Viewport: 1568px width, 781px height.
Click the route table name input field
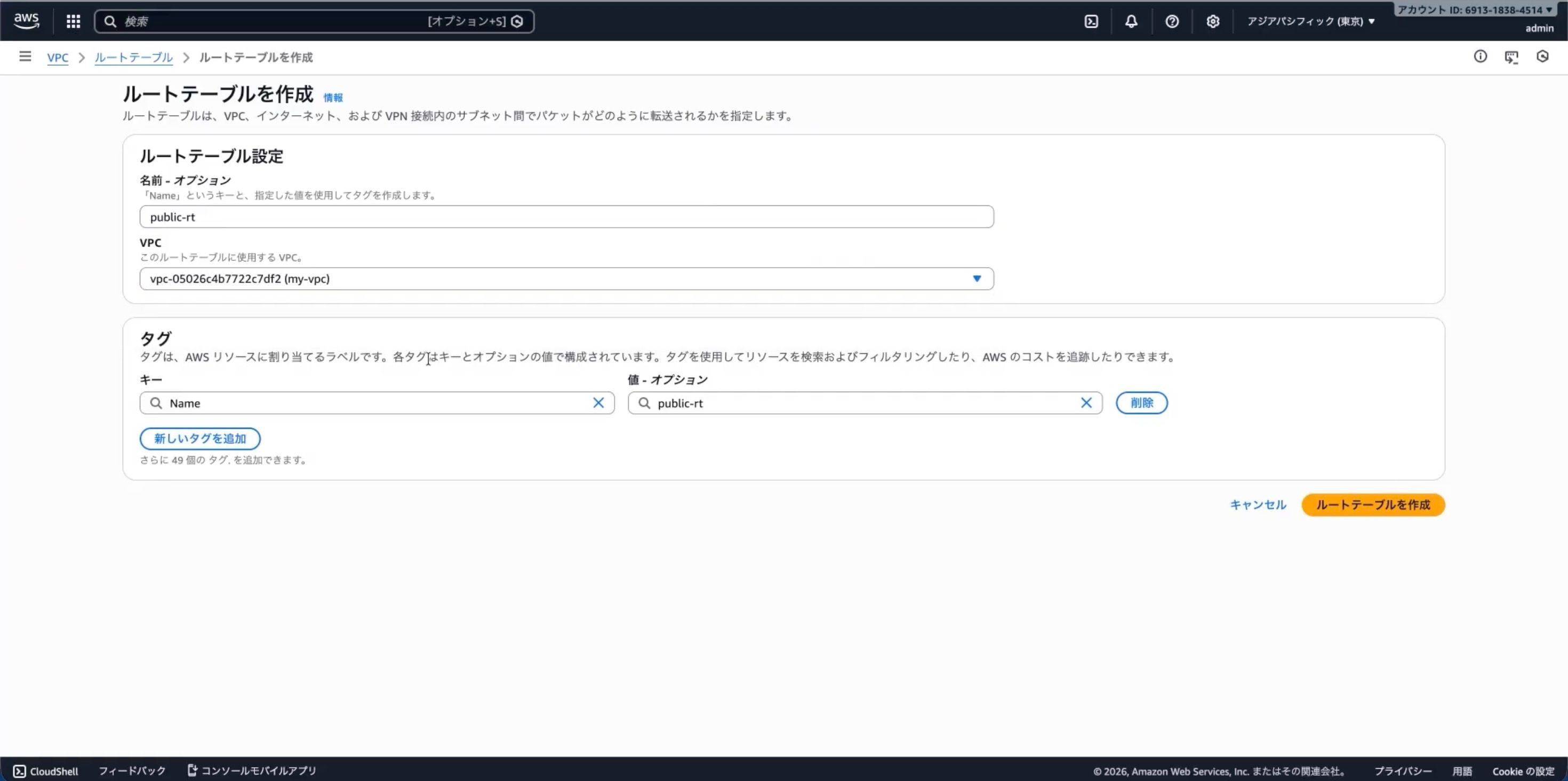tap(566, 217)
